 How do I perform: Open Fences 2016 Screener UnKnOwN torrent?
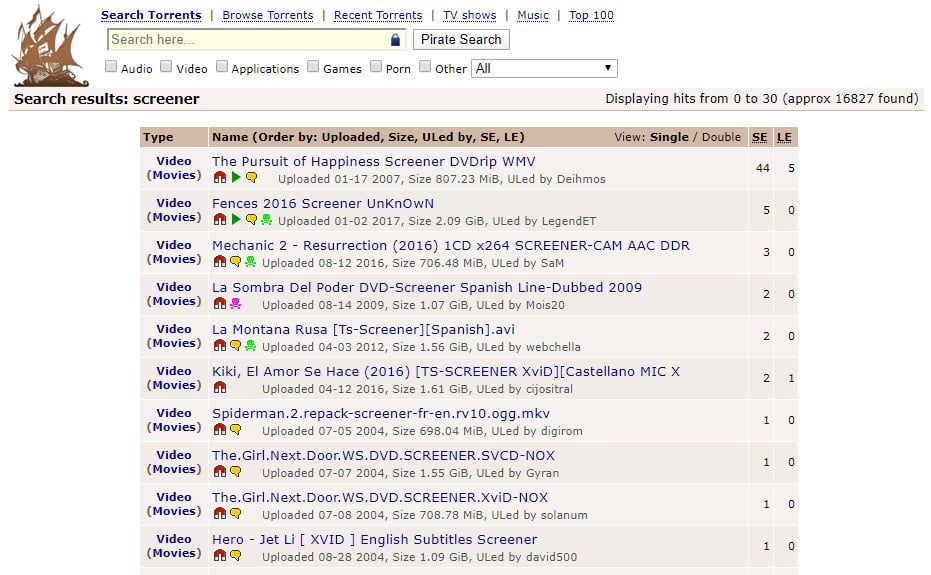pos(323,204)
